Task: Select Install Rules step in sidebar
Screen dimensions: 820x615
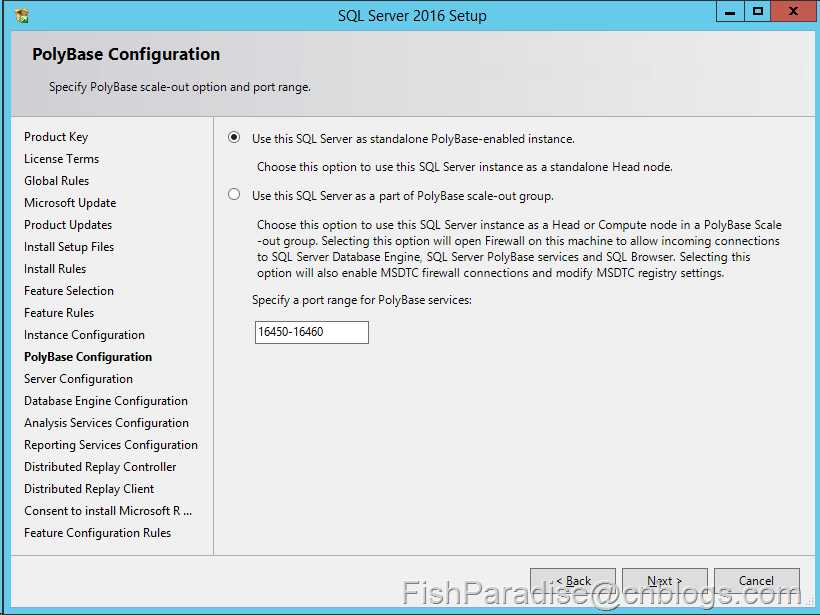Action: [x=55, y=269]
